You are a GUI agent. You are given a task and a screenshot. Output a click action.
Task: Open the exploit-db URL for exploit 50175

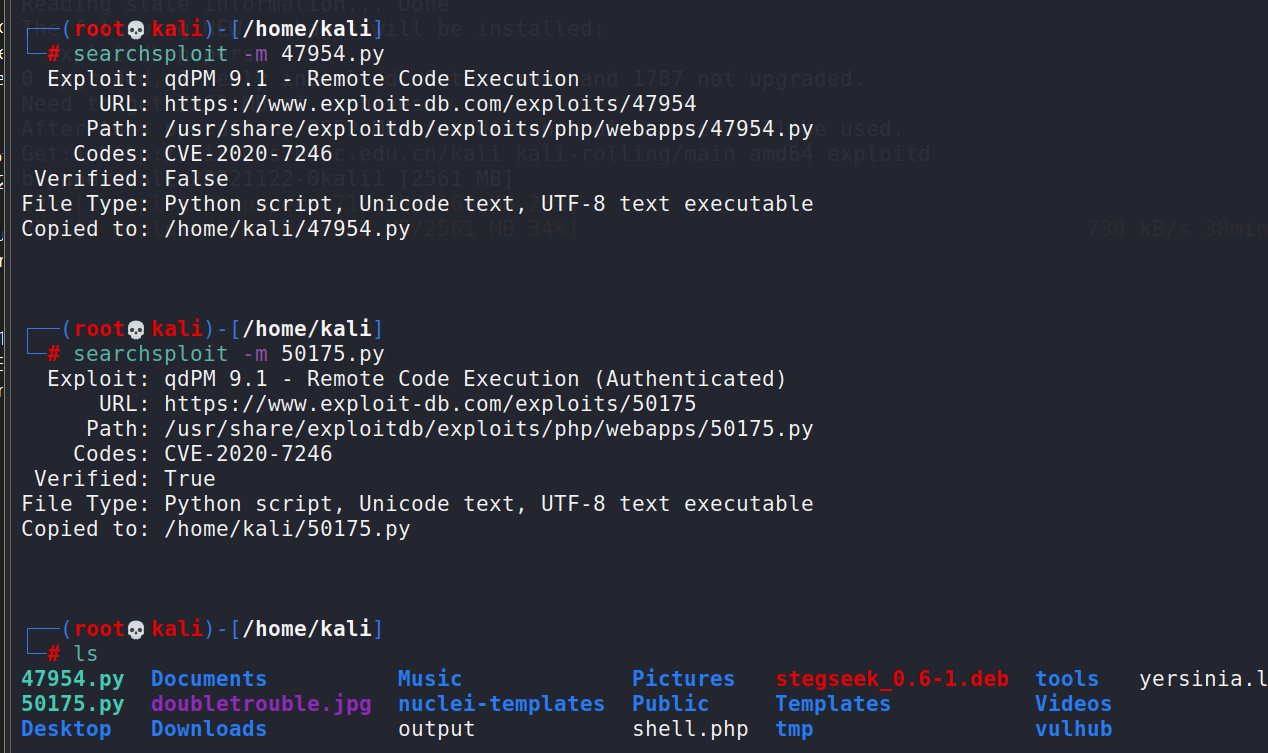coord(430,404)
